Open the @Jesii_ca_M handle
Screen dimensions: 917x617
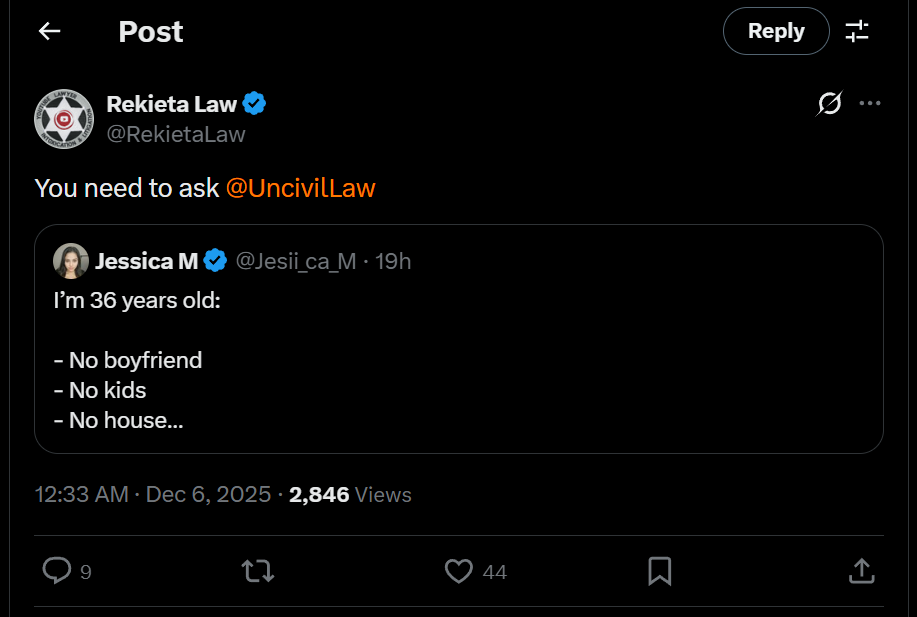click(x=296, y=261)
